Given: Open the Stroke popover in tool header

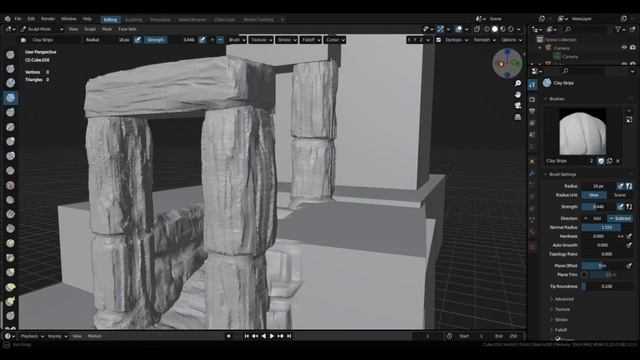Looking at the screenshot, I should pos(287,40).
